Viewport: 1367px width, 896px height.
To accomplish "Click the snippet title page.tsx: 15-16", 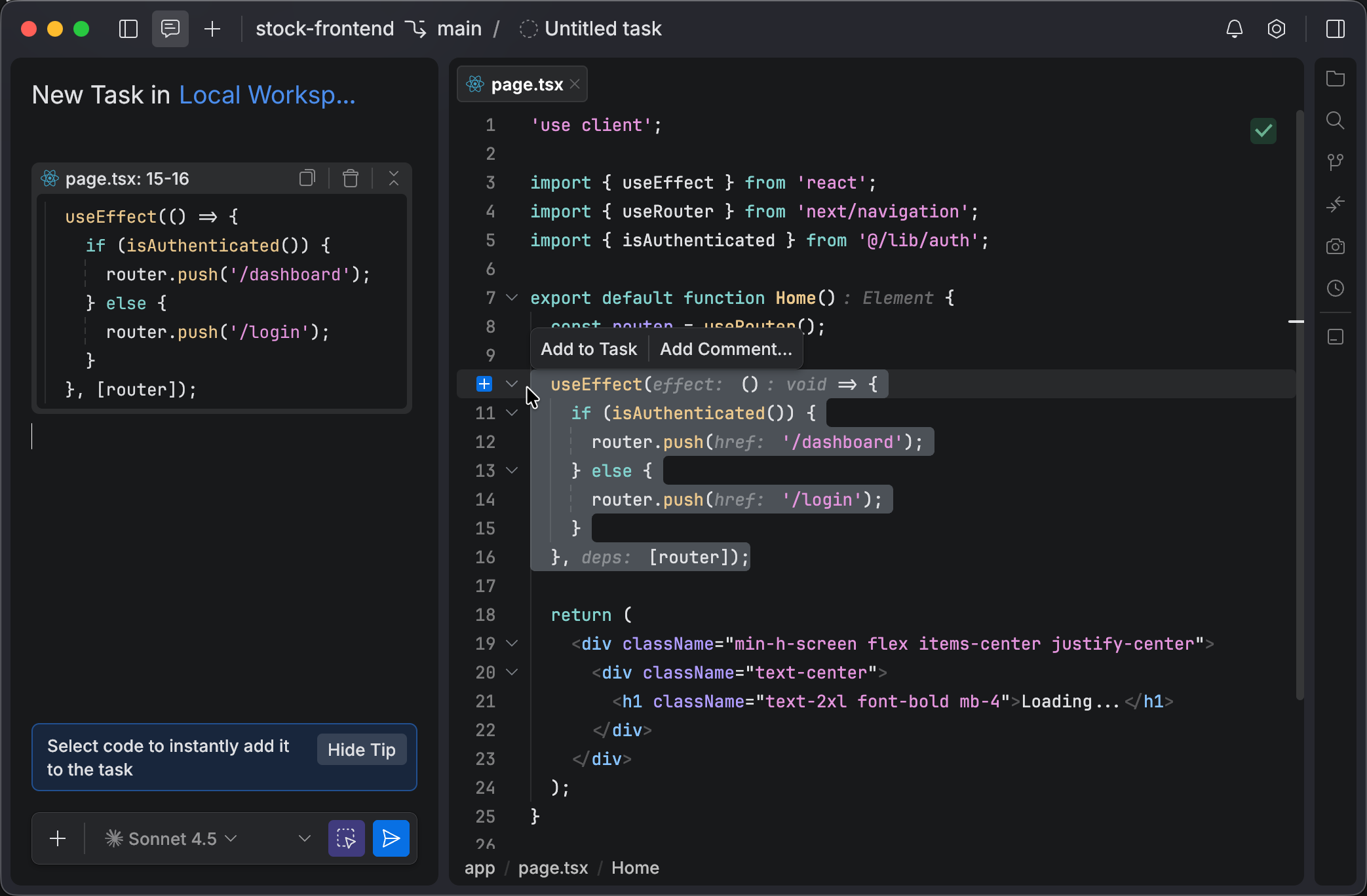I will (x=127, y=178).
